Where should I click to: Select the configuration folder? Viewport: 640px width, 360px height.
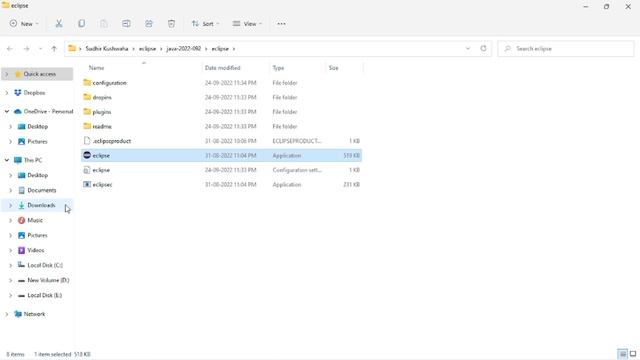(x=222, y=83)
